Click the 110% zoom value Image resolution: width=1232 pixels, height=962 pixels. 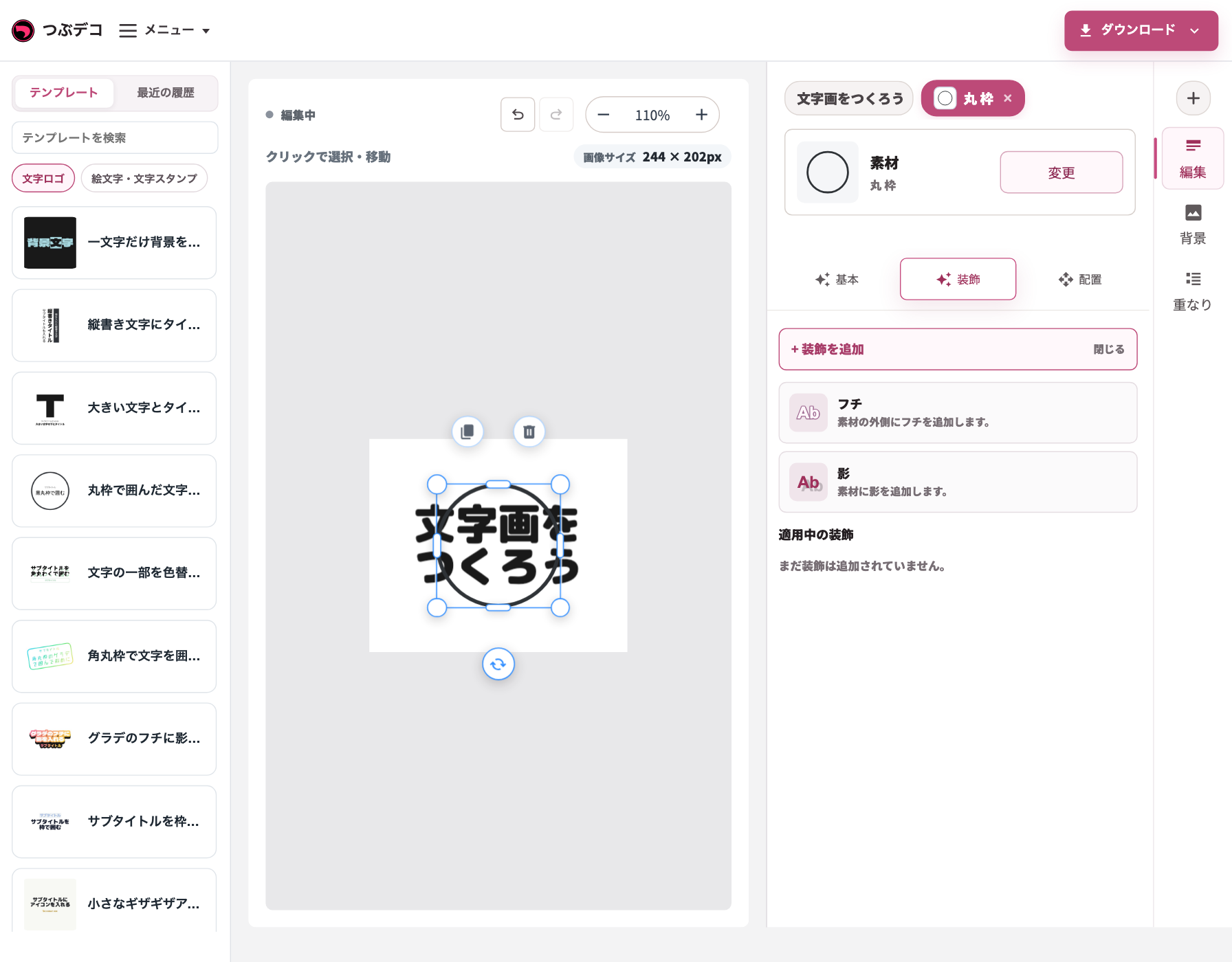pyautogui.click(x=652, y=115)
